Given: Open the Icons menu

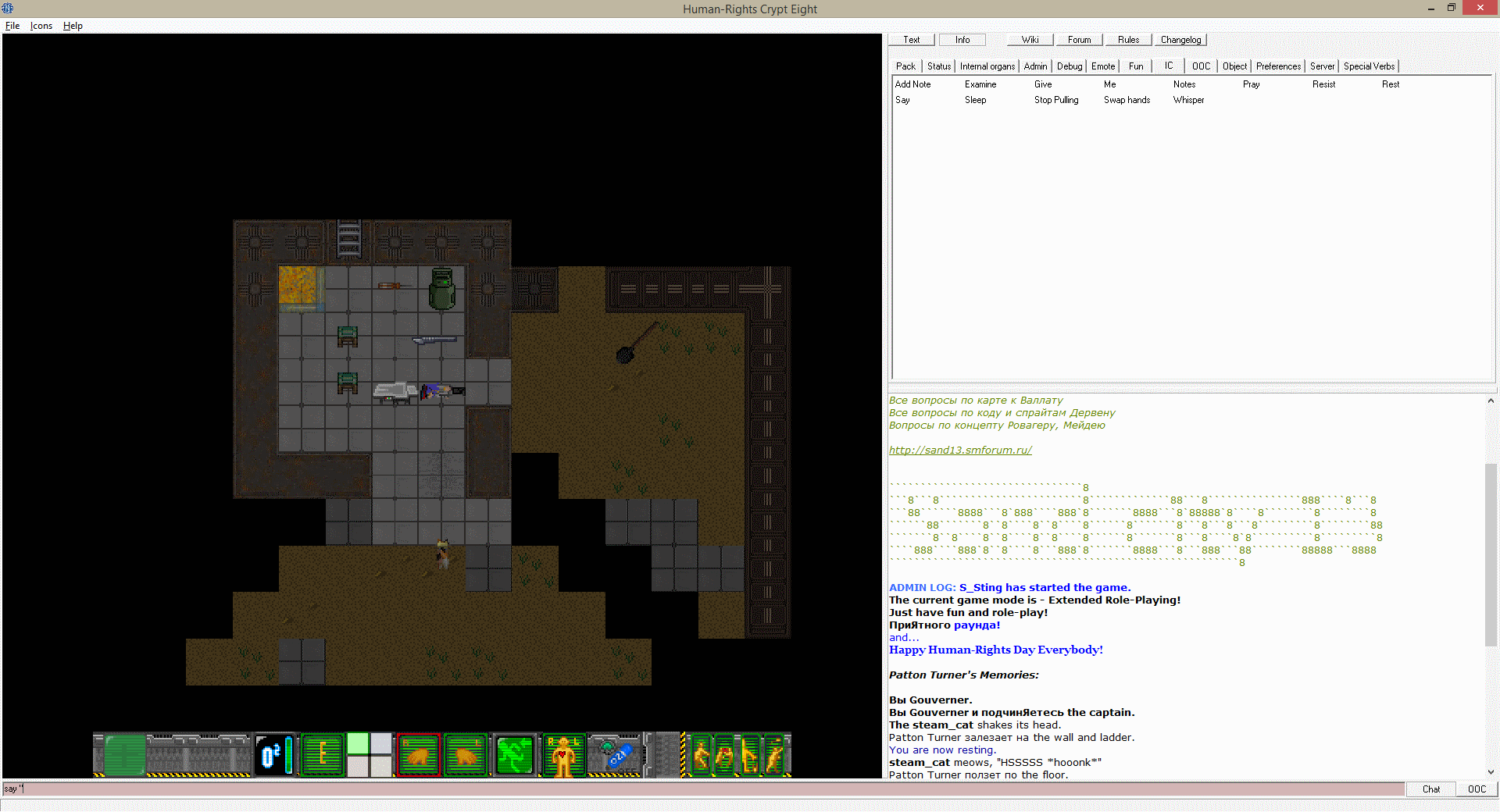Looking at the screenshot, I should pos(41,26).
